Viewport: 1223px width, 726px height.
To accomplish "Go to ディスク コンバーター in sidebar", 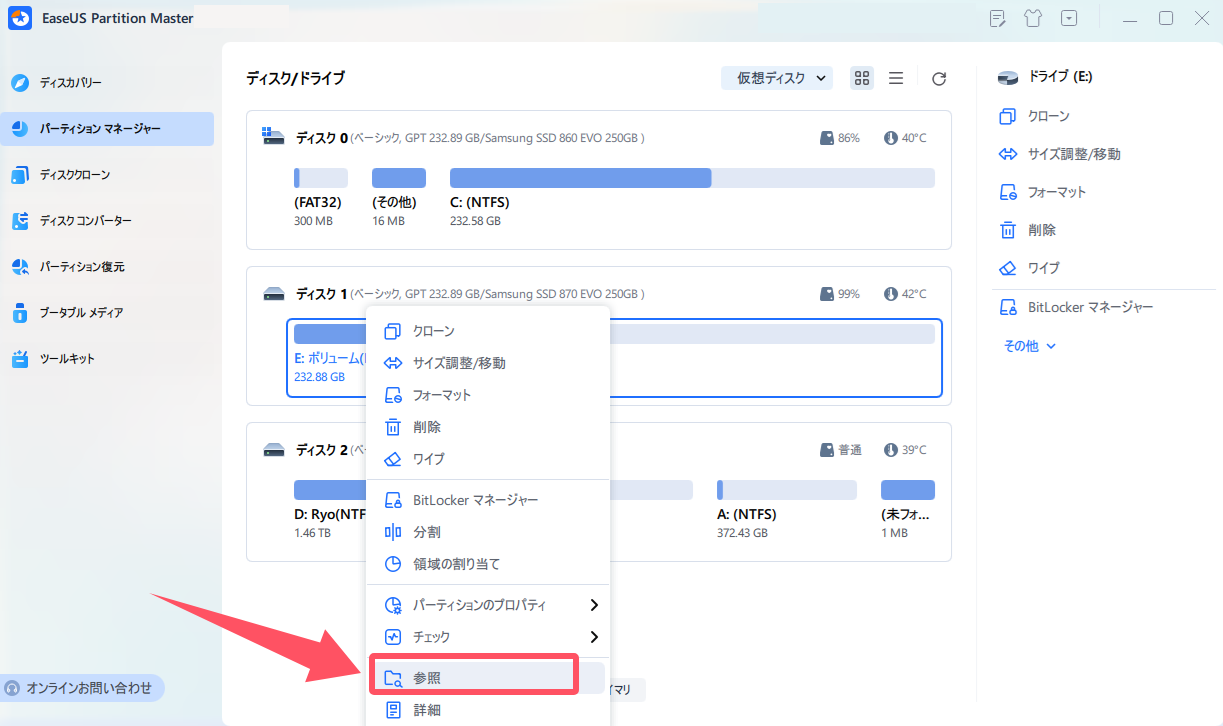I will 85,221.
